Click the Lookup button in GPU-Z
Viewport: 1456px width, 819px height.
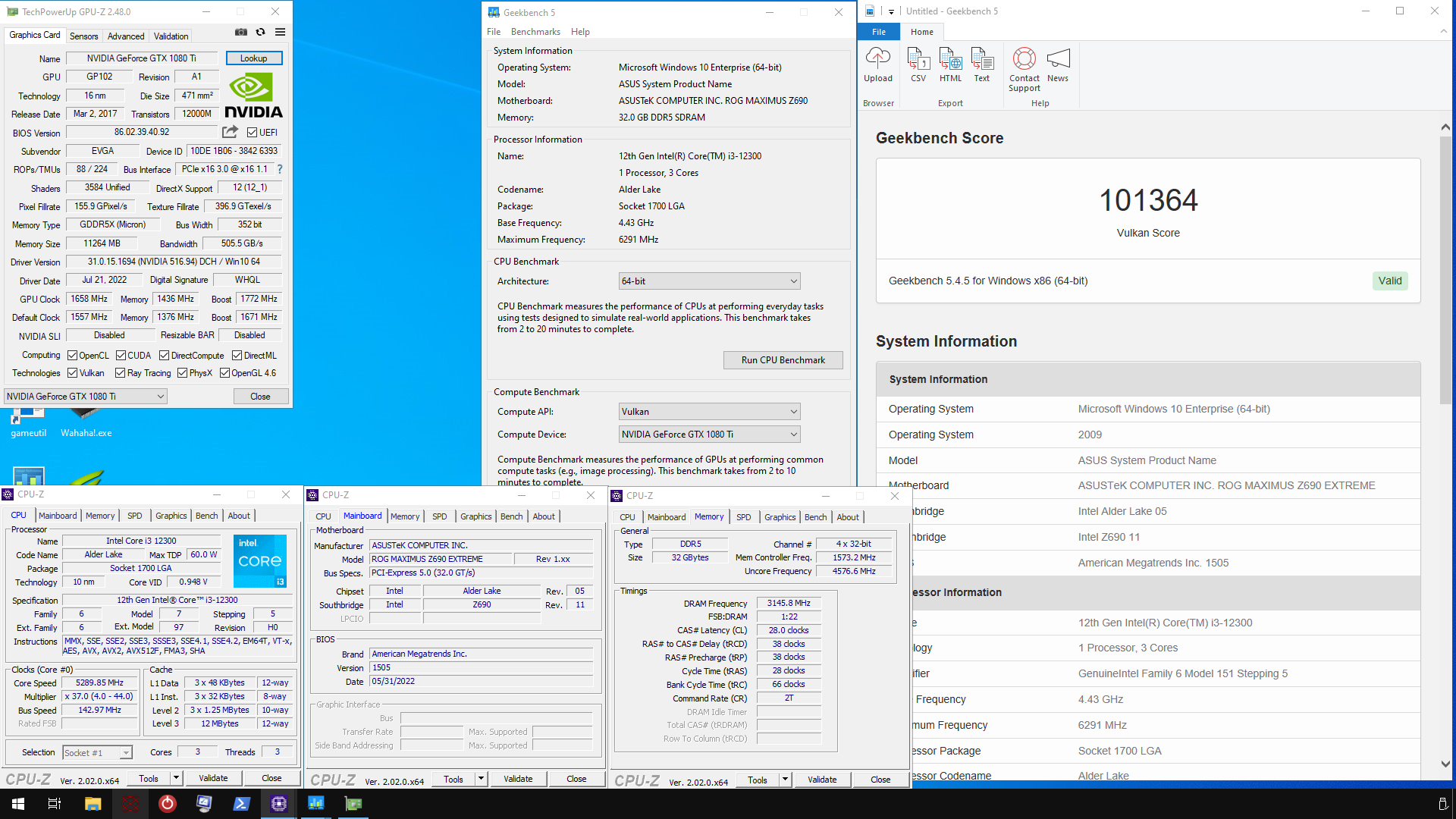(253, 58)
